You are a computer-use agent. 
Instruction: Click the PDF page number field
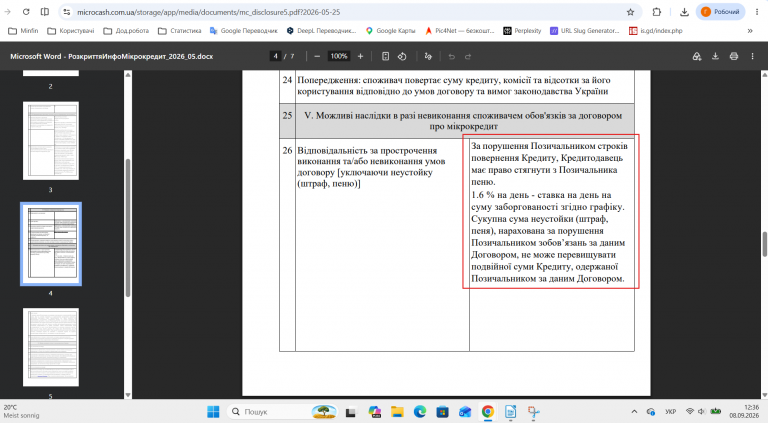(x=275, y=56)
